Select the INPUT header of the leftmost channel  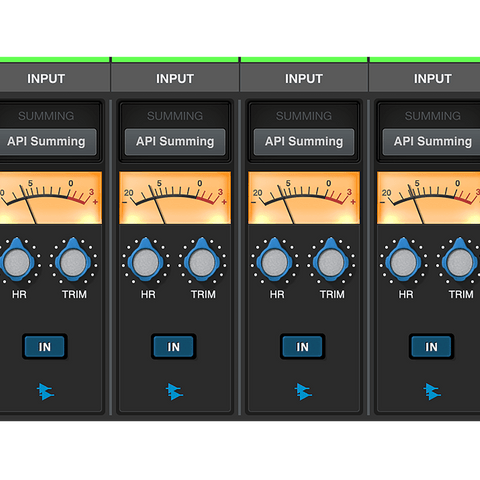pos(55,79)
